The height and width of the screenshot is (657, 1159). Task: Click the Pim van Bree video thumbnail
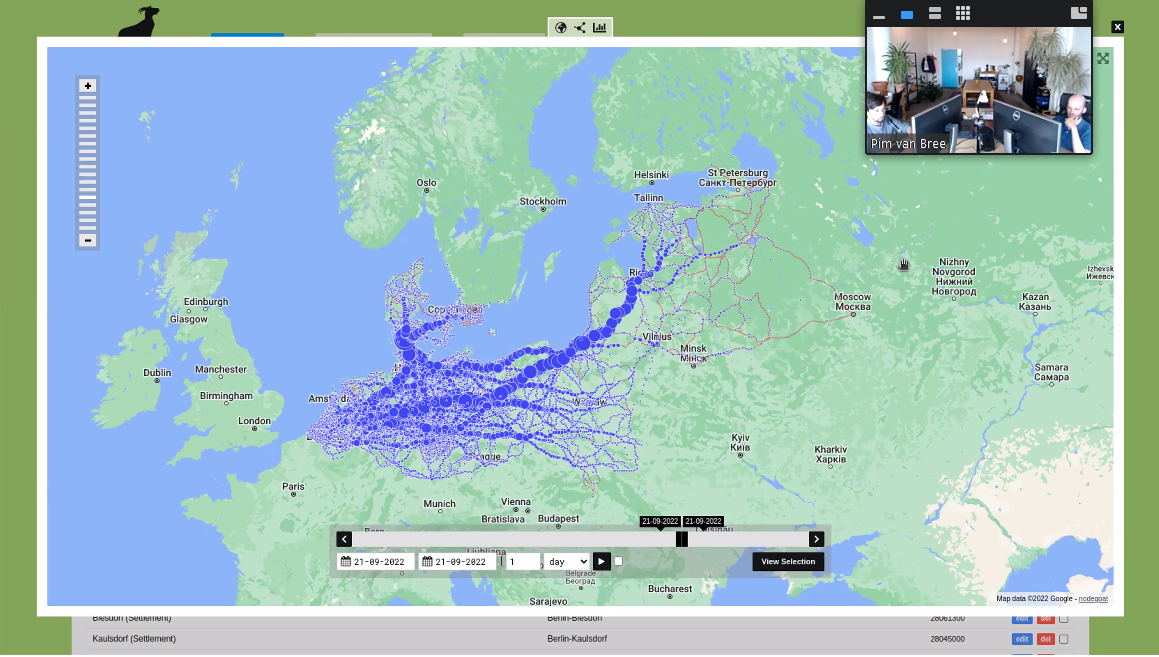coord(979,90)
